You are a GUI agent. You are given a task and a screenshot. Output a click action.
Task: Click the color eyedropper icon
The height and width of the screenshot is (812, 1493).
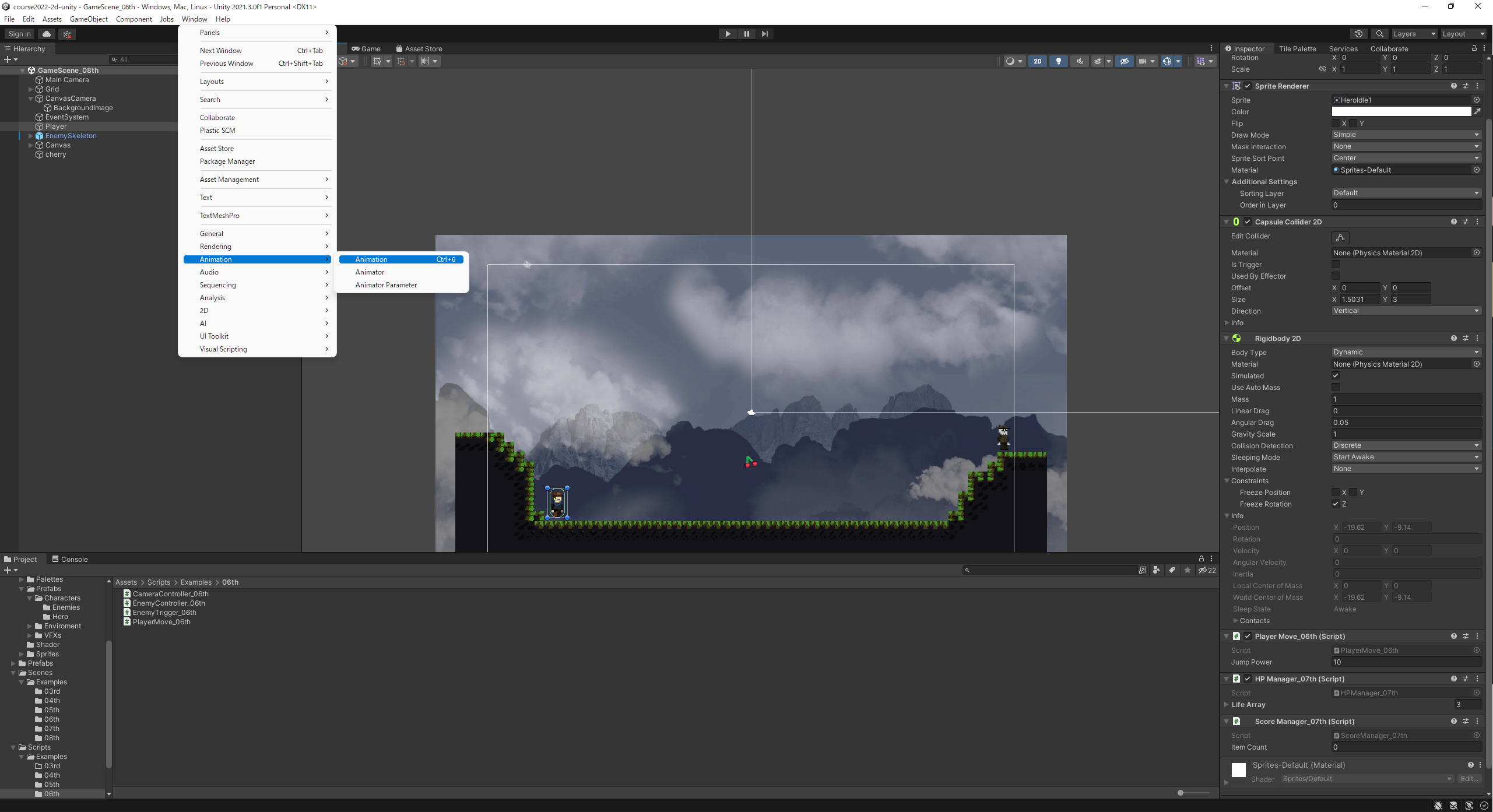(x=1477, y=111)
